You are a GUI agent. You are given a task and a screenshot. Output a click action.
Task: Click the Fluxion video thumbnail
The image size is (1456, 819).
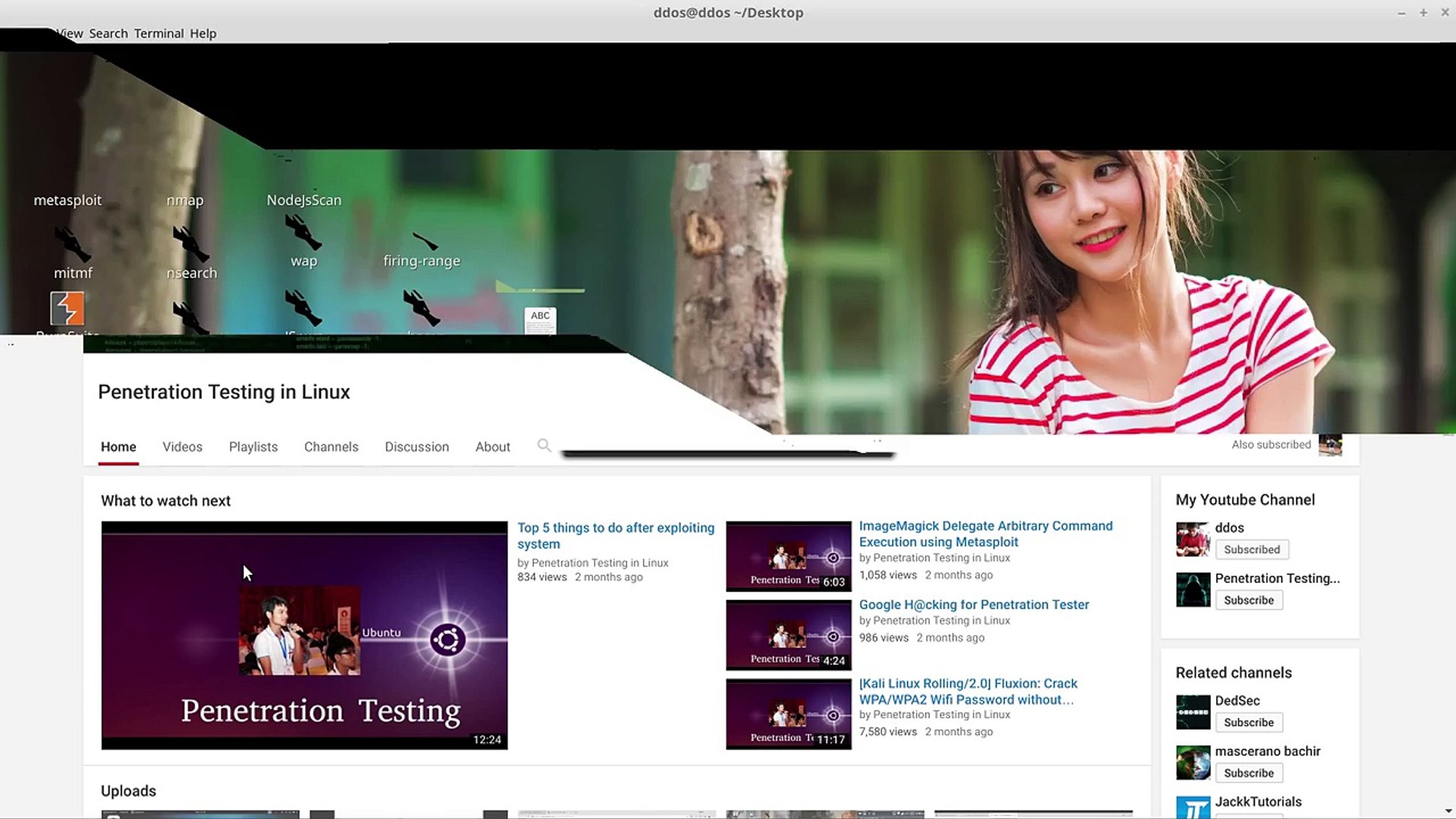(x=789, y=714)
